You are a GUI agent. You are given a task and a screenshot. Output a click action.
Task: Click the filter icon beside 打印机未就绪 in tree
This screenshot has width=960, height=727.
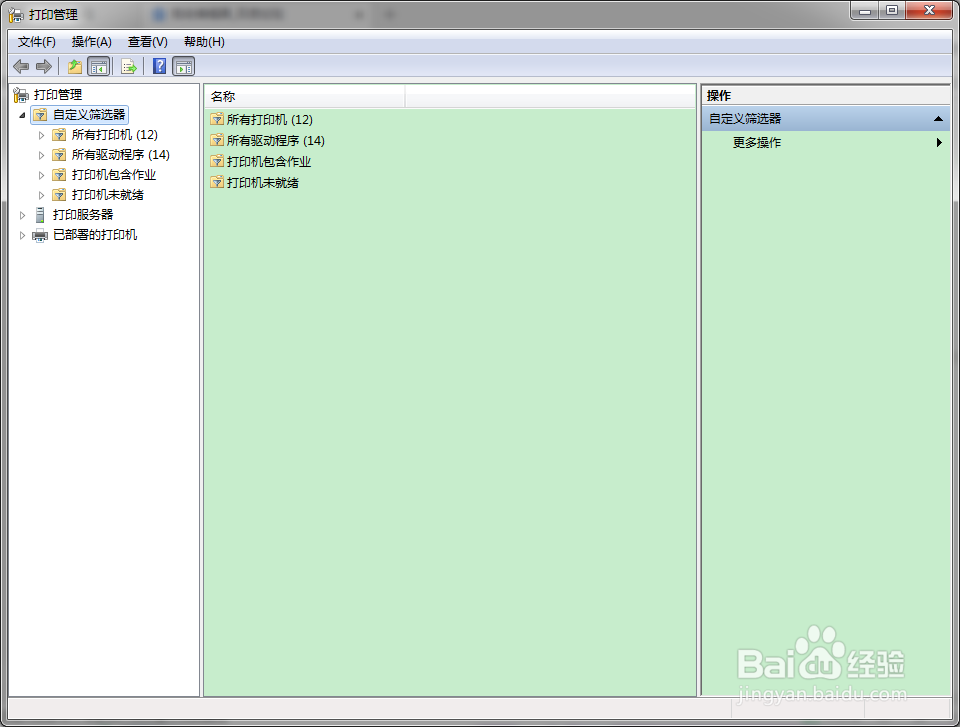[x=59, y=195]
